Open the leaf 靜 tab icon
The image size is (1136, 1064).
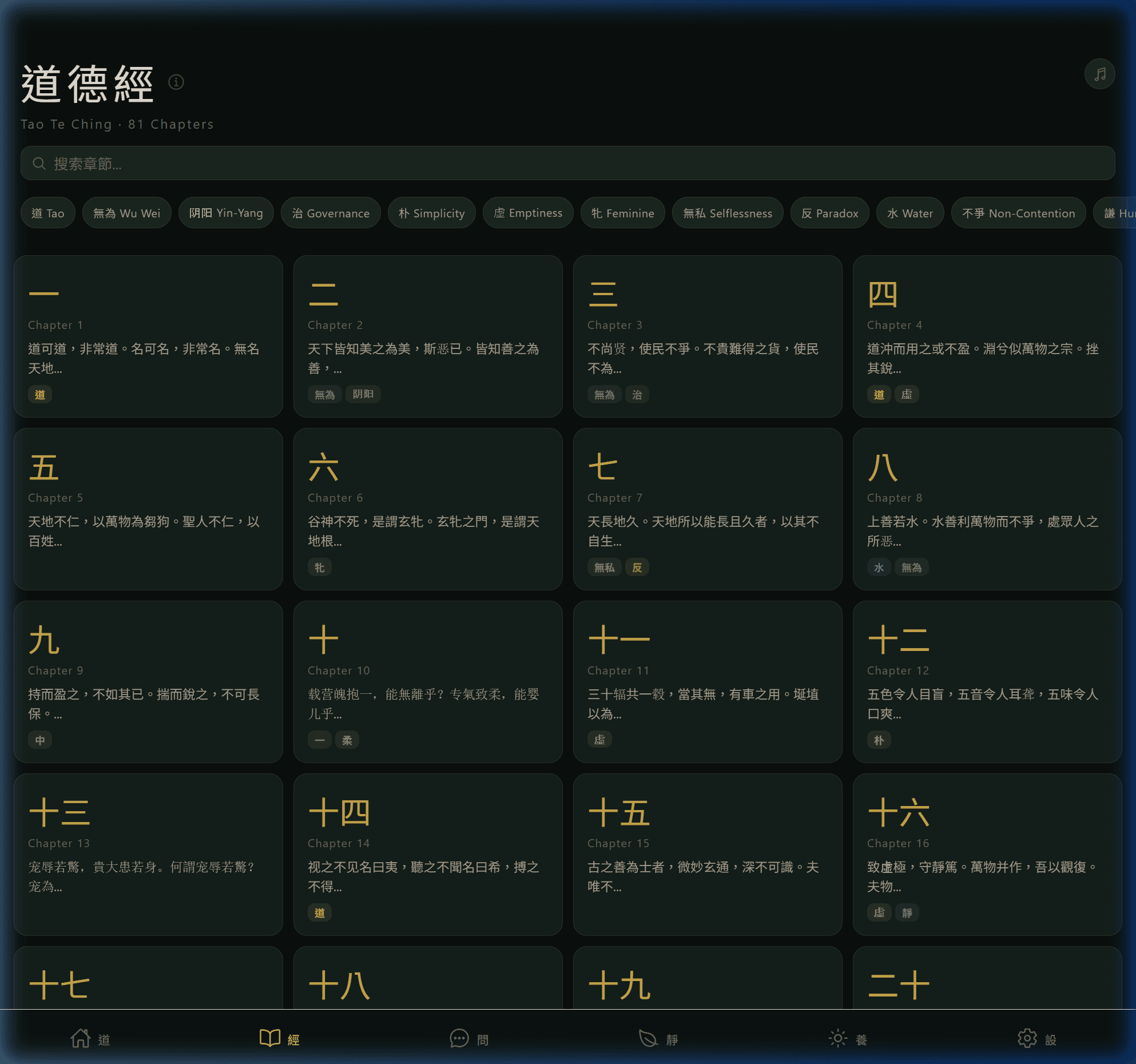(648, 1038)
